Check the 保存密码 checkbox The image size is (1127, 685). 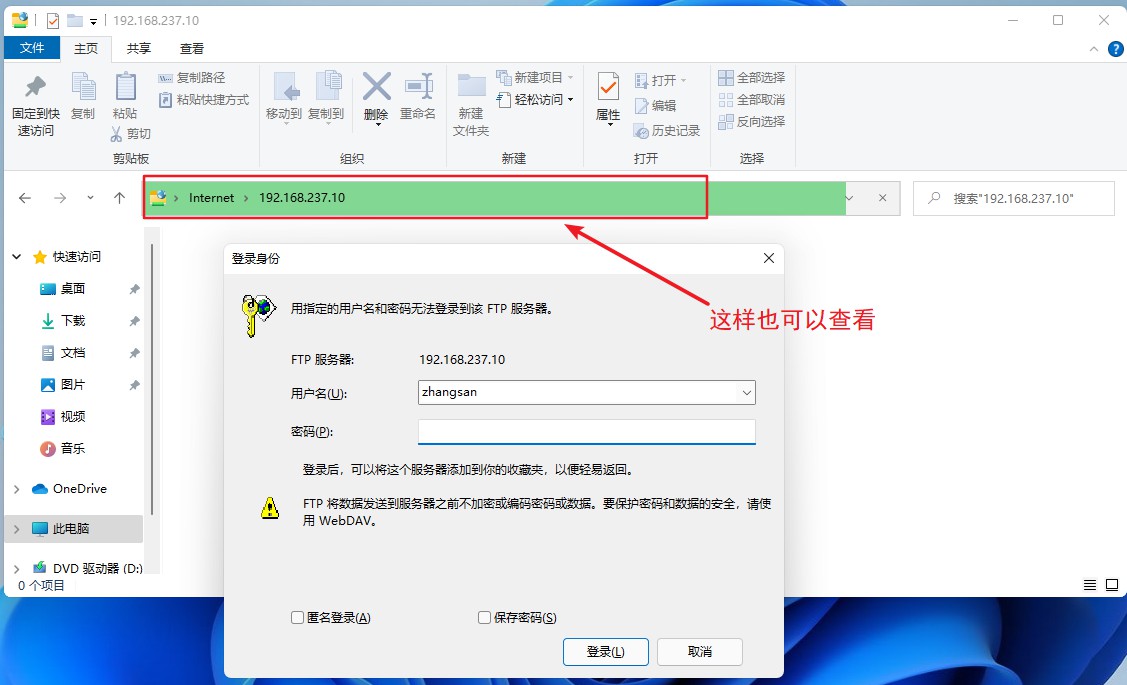coord(484,617)
